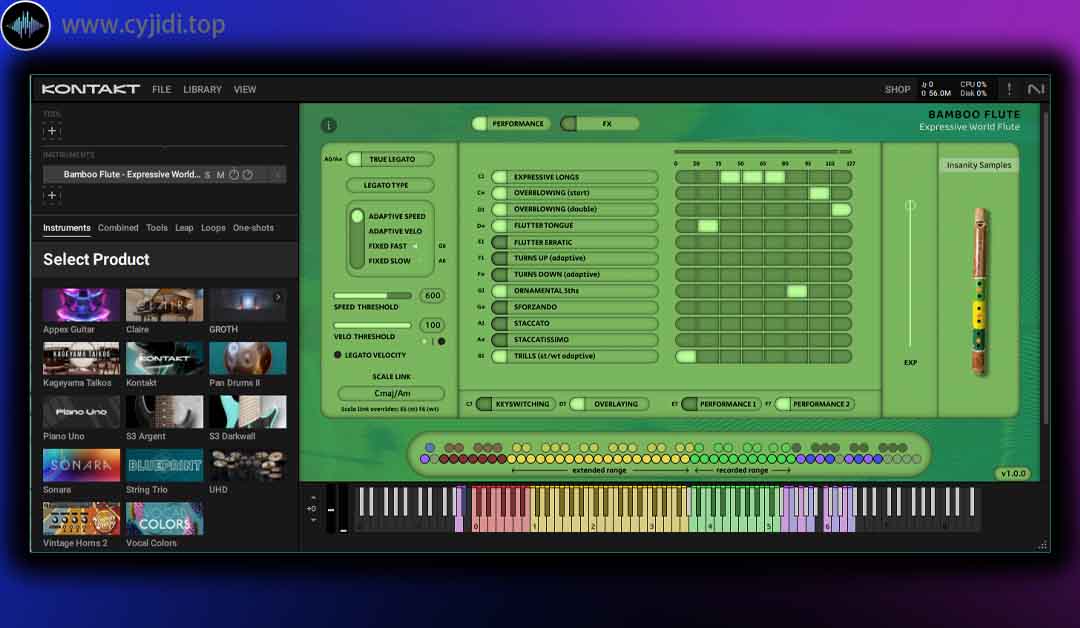Switch to the Tools tab
1080x628 pixels.
point(156,228)
